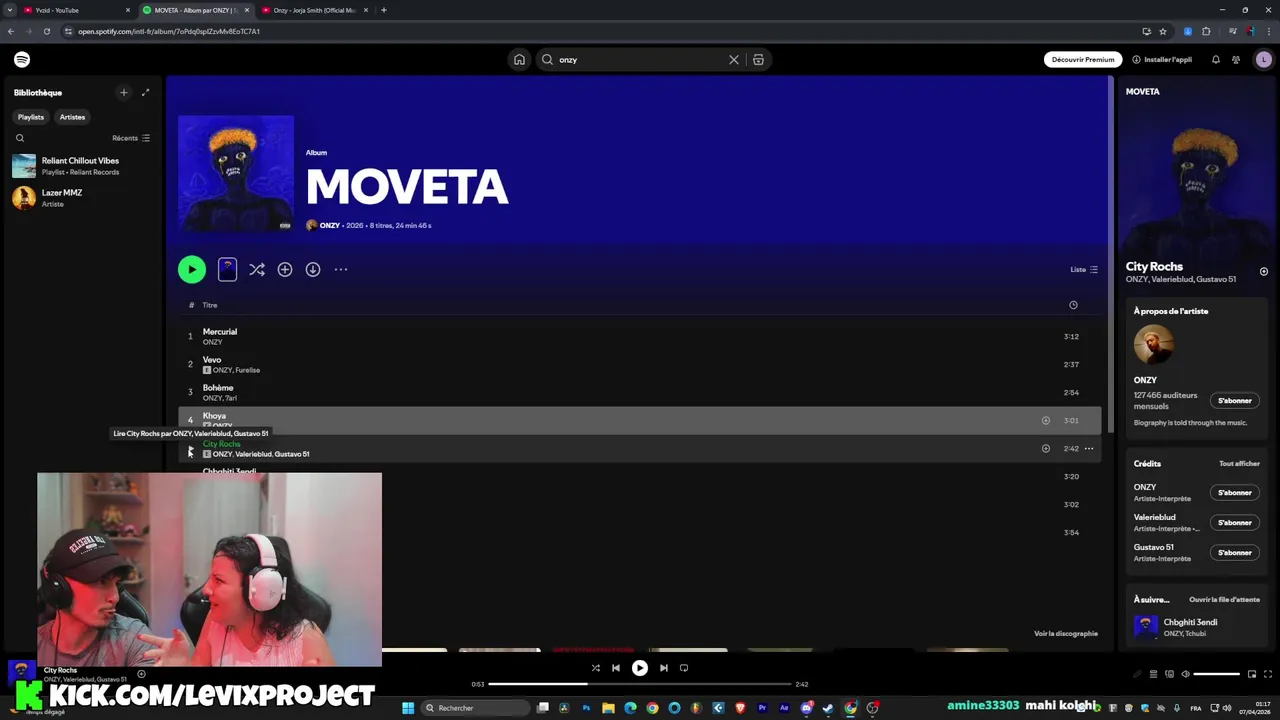Skip to previous track

616,668
